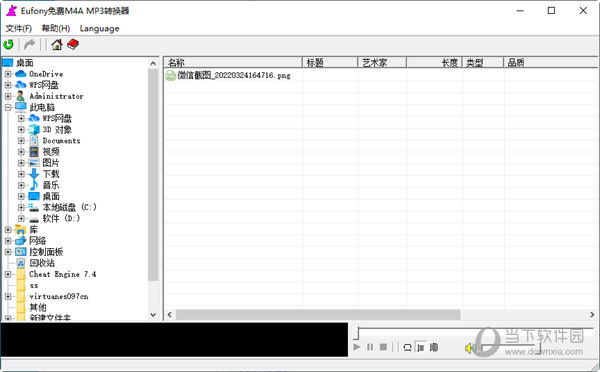600x372 pixels.
Task: Select the 桌面 root tree item
Action: (x=24, y=62)
